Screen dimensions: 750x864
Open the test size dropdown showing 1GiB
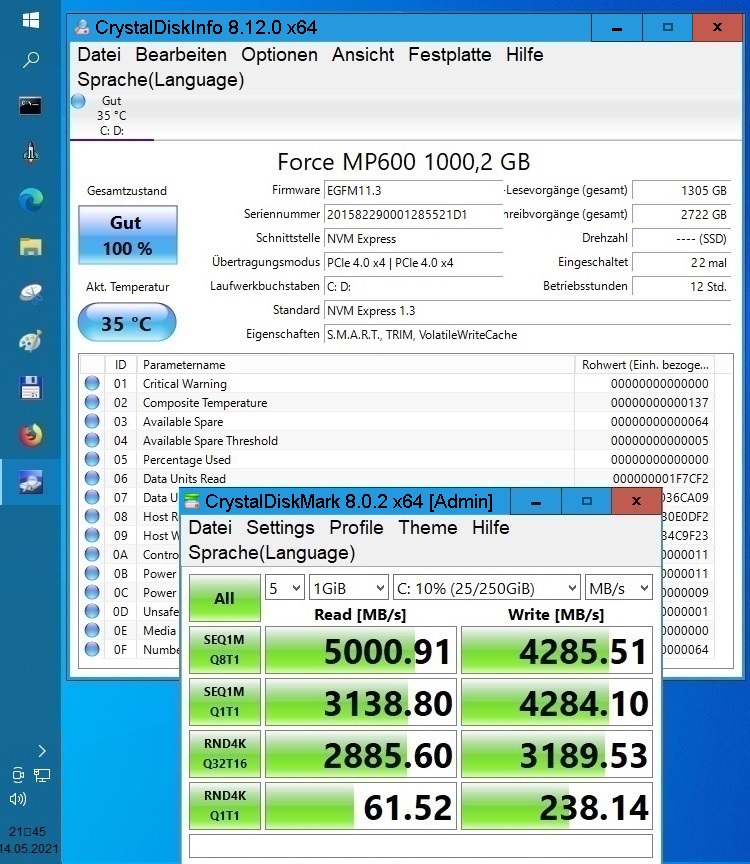(349, 588)
